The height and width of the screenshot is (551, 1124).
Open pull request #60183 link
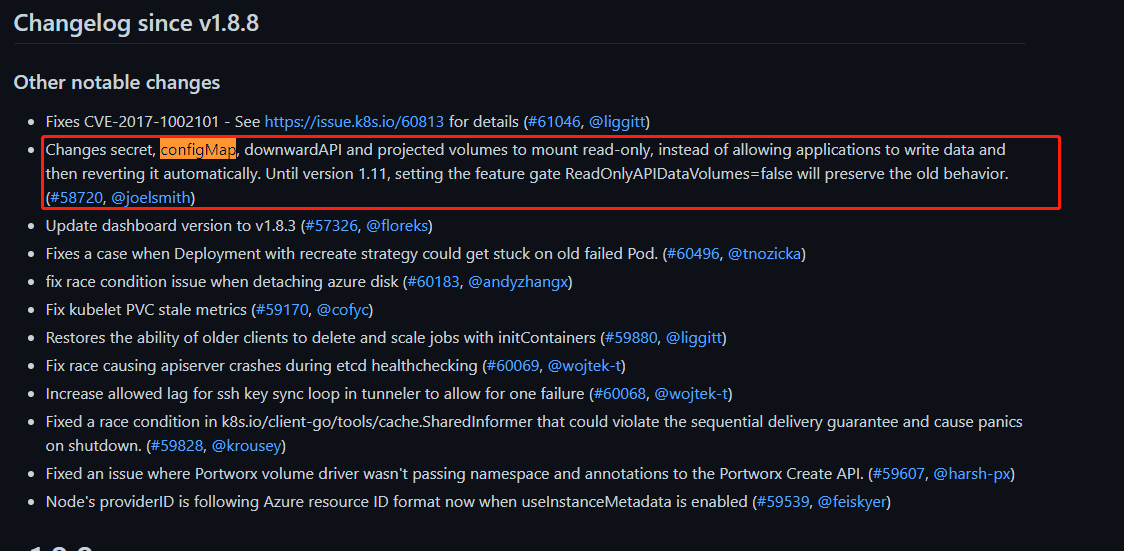pos(433,282)
